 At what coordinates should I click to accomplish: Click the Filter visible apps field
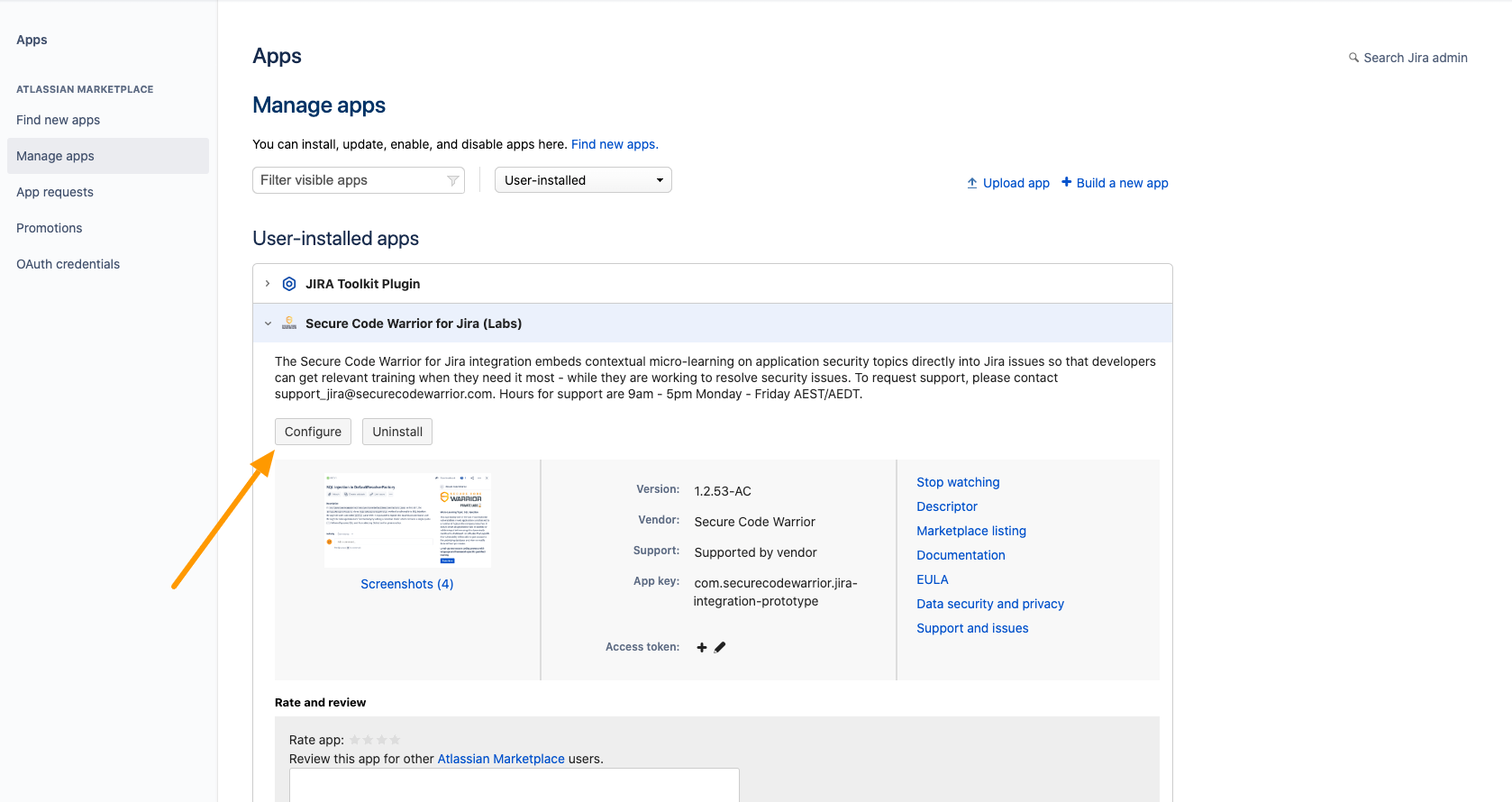tap(359, 180)
